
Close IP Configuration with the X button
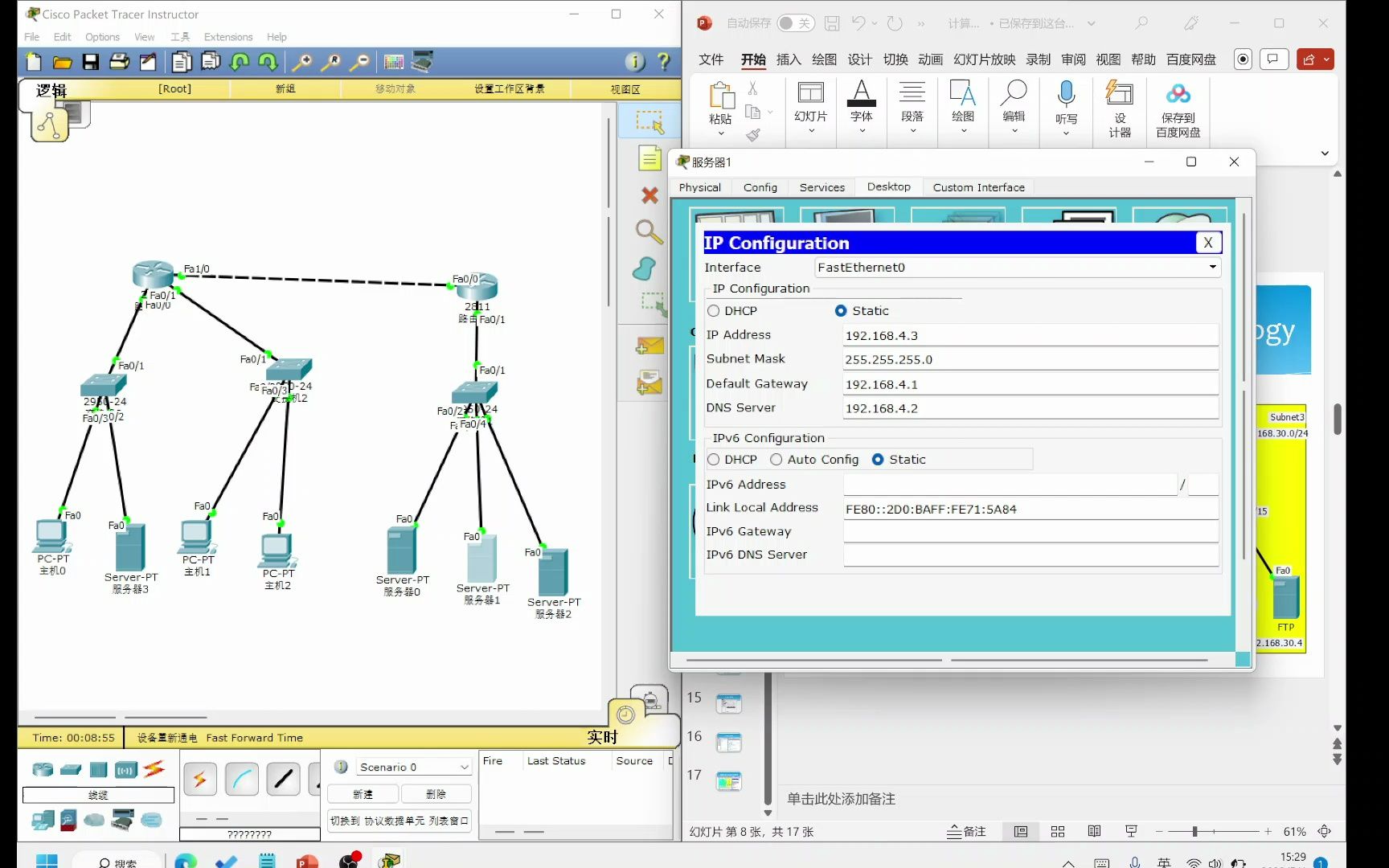1208,243
